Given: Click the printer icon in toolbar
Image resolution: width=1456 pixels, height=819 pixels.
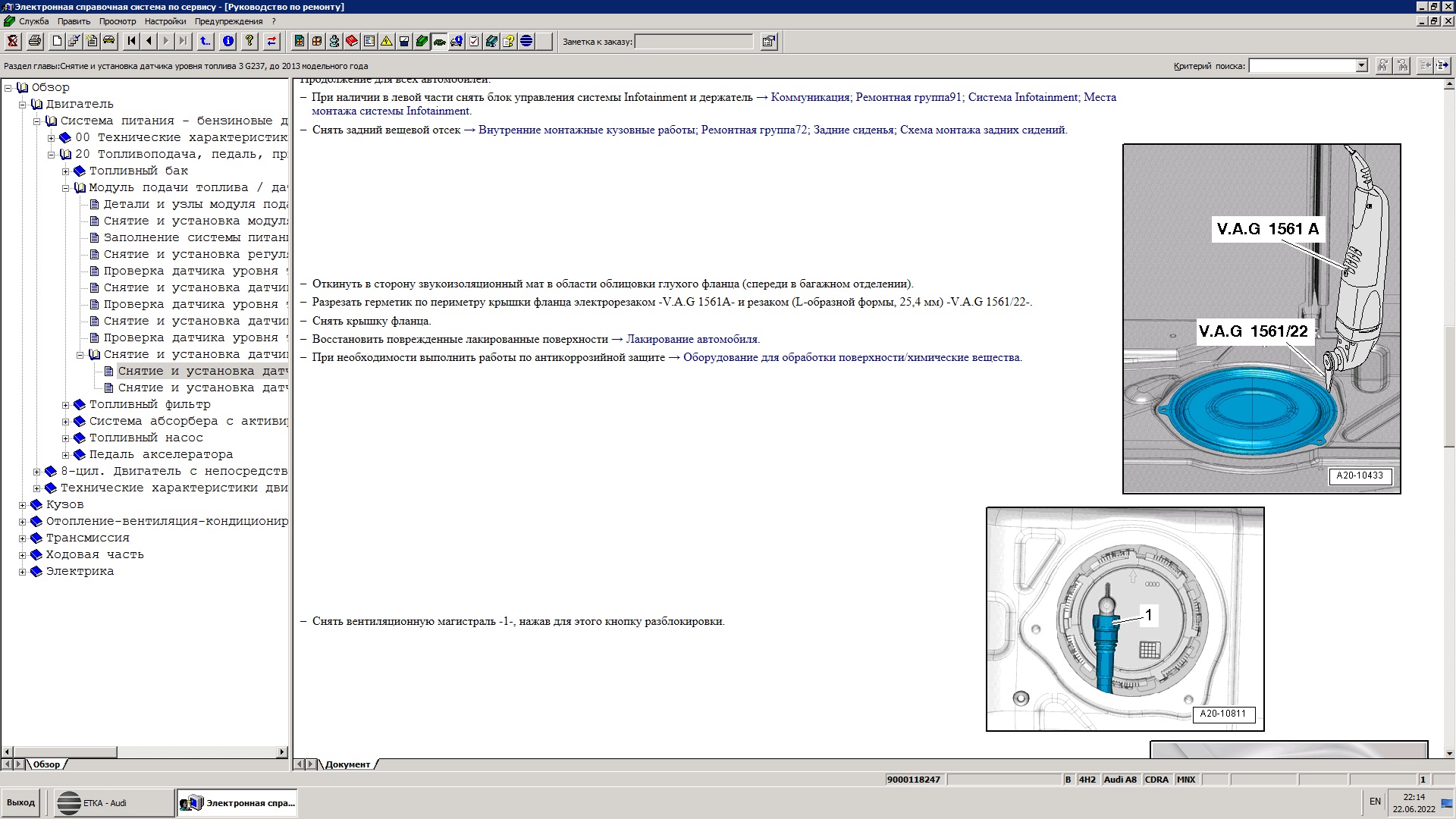Looking at the screenshot, I should 34,42.
